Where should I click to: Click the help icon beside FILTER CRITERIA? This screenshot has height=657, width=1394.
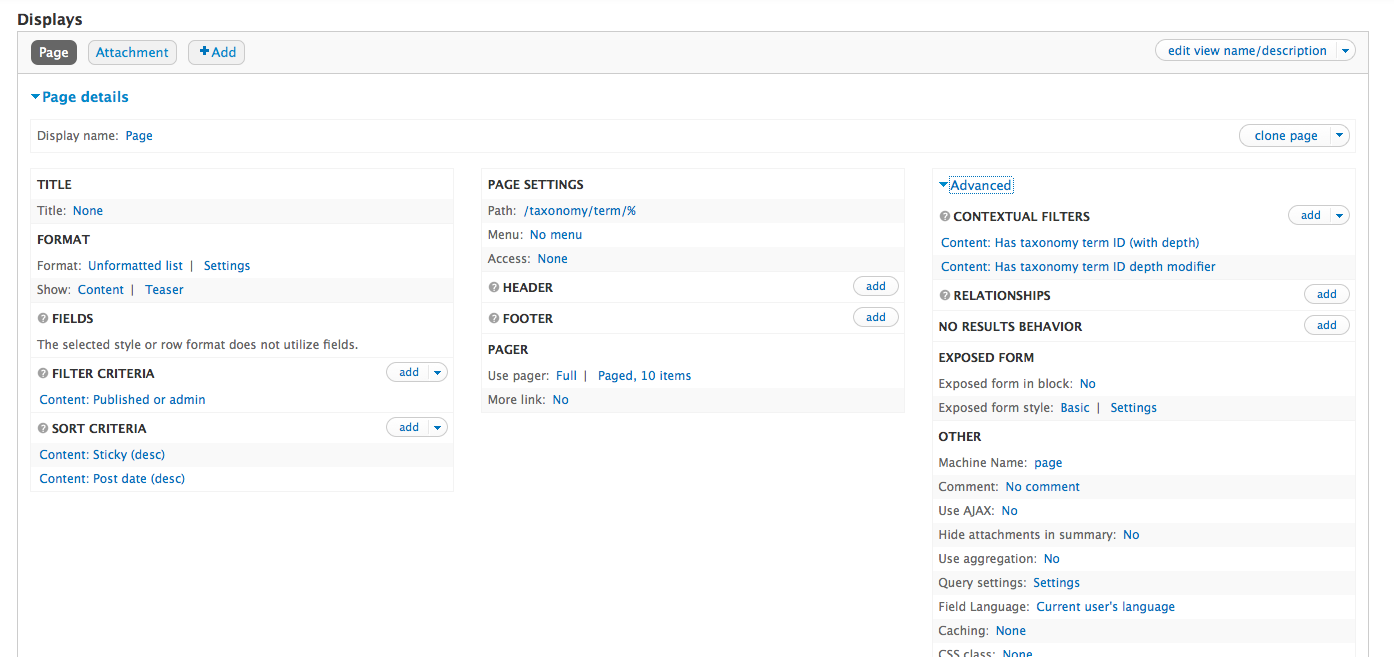43,374
